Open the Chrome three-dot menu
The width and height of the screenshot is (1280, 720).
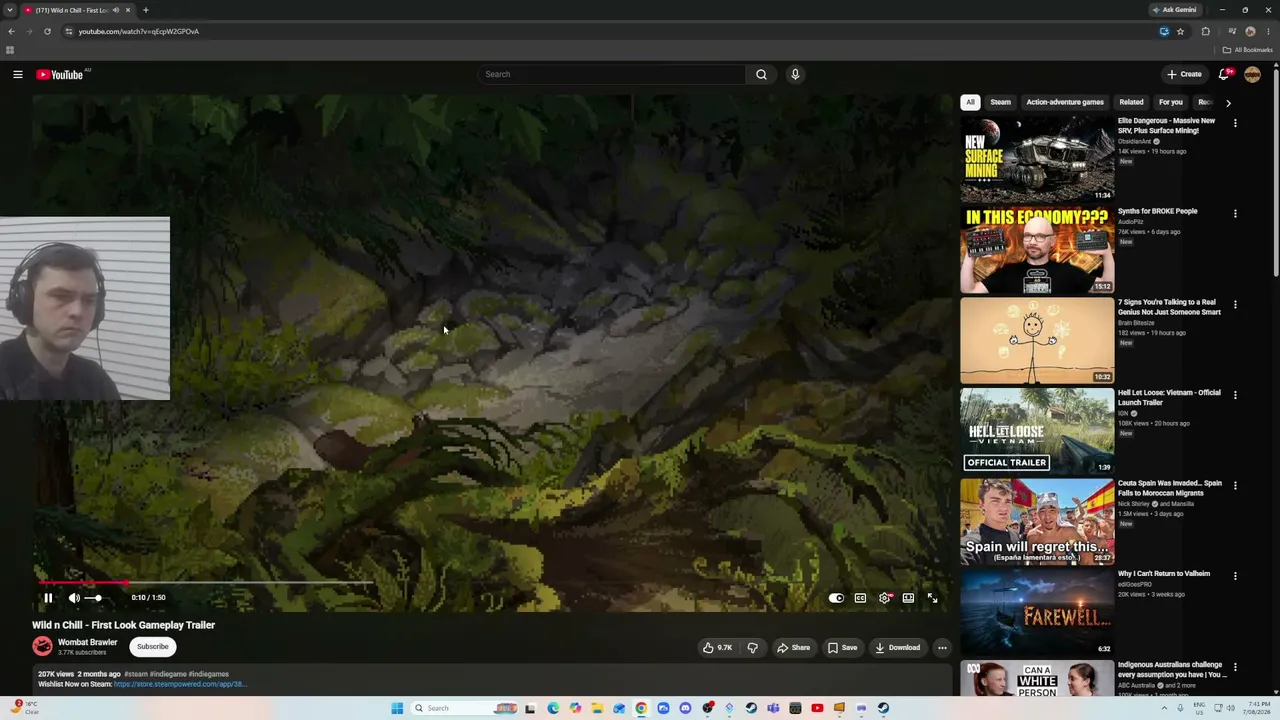(1268, 31)
